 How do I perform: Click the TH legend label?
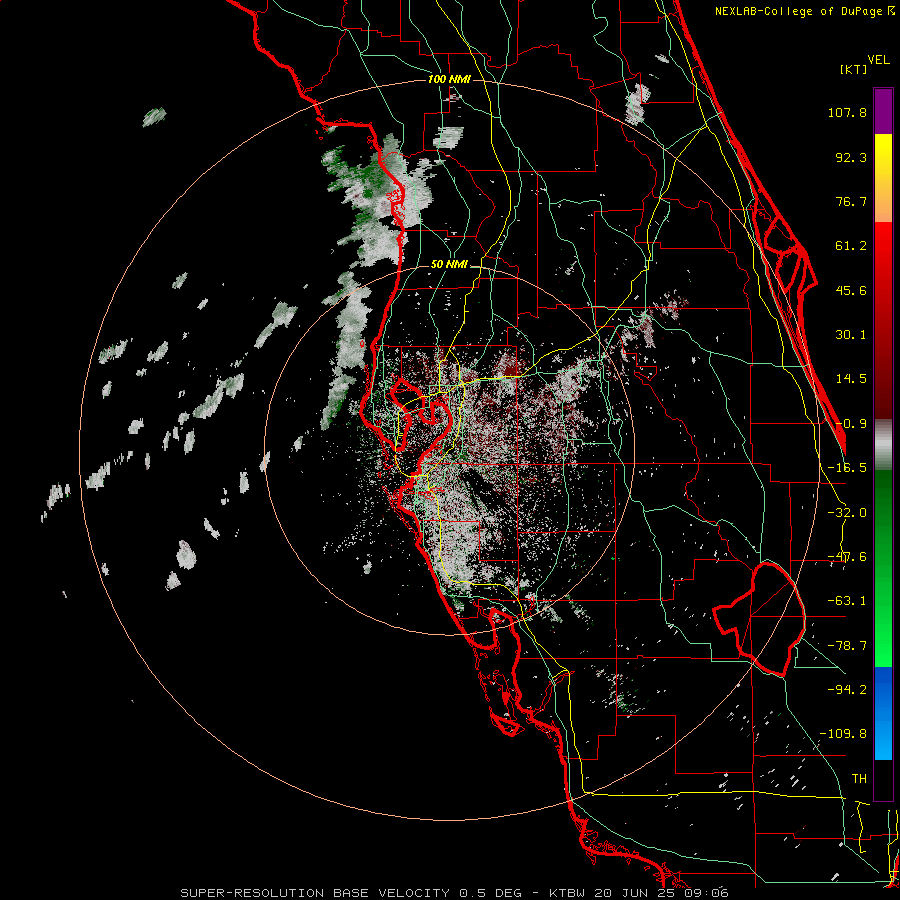click(x=859, y=779)
